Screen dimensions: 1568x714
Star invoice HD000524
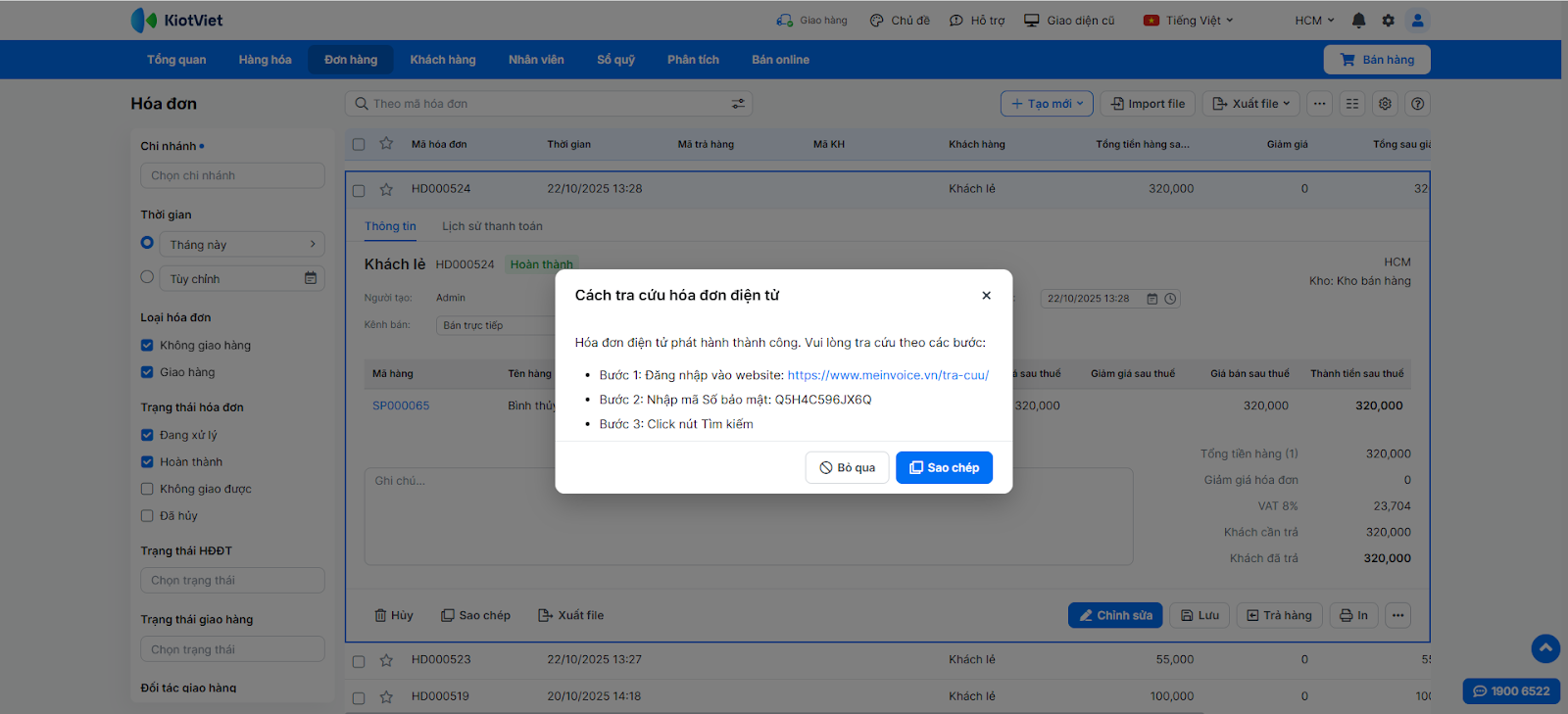[386, 189]
